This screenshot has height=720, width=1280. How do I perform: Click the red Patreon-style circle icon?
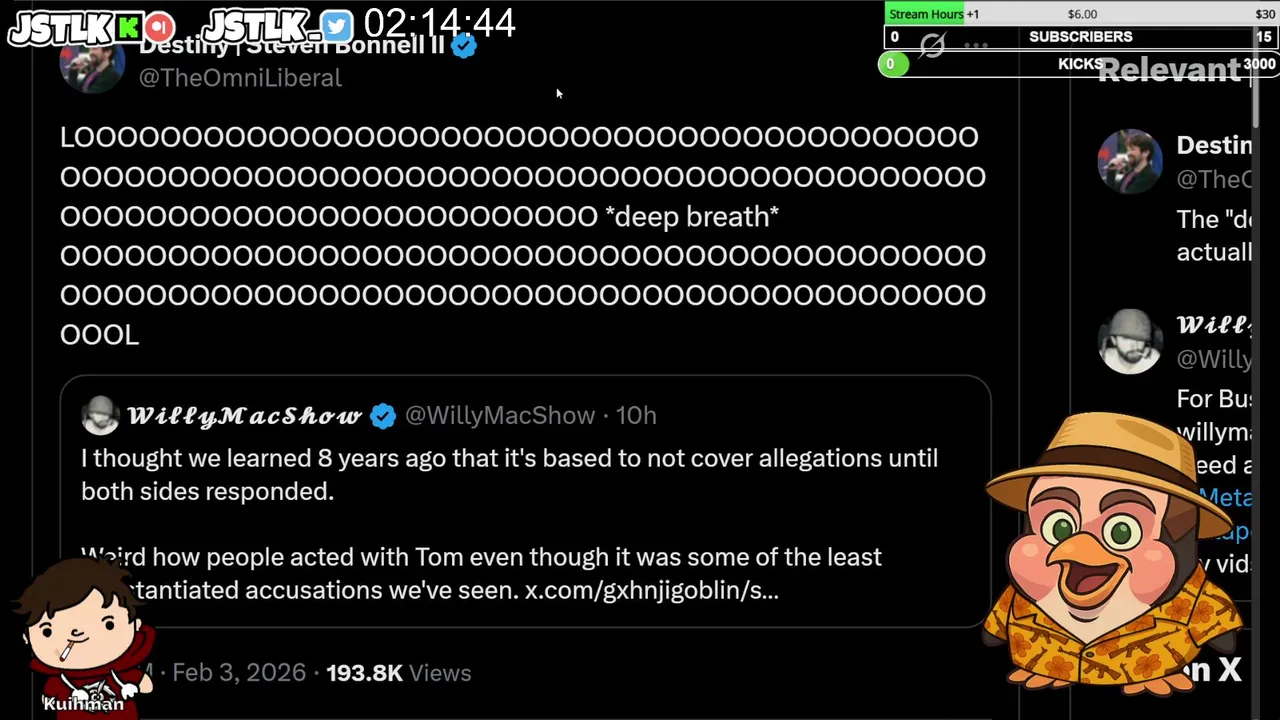coord(159,27)
